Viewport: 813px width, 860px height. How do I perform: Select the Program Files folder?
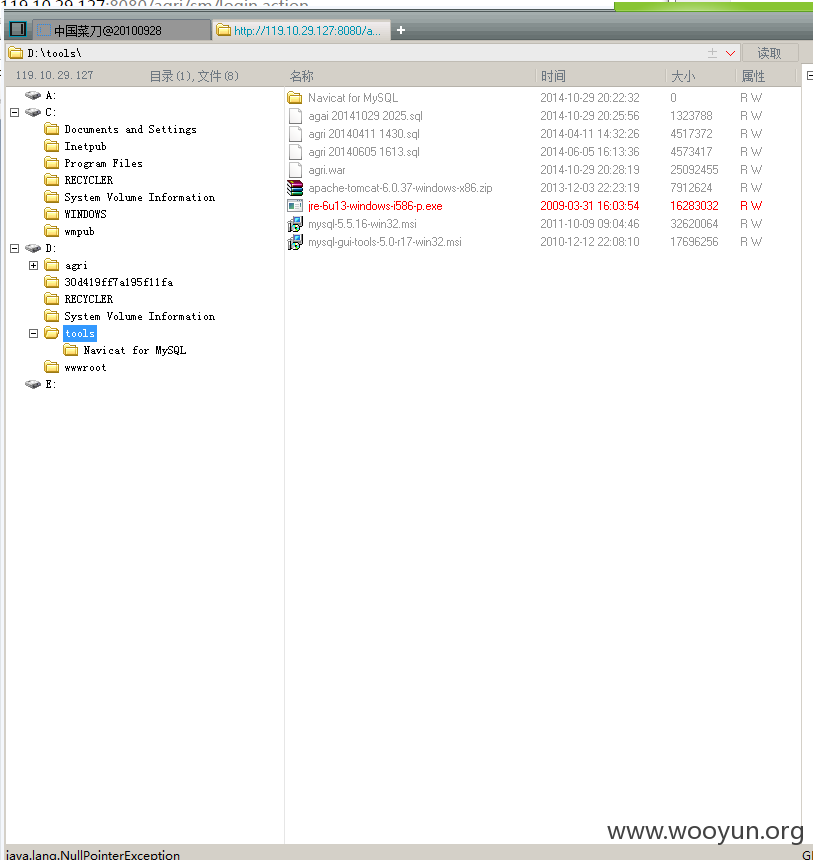(103, 163)
